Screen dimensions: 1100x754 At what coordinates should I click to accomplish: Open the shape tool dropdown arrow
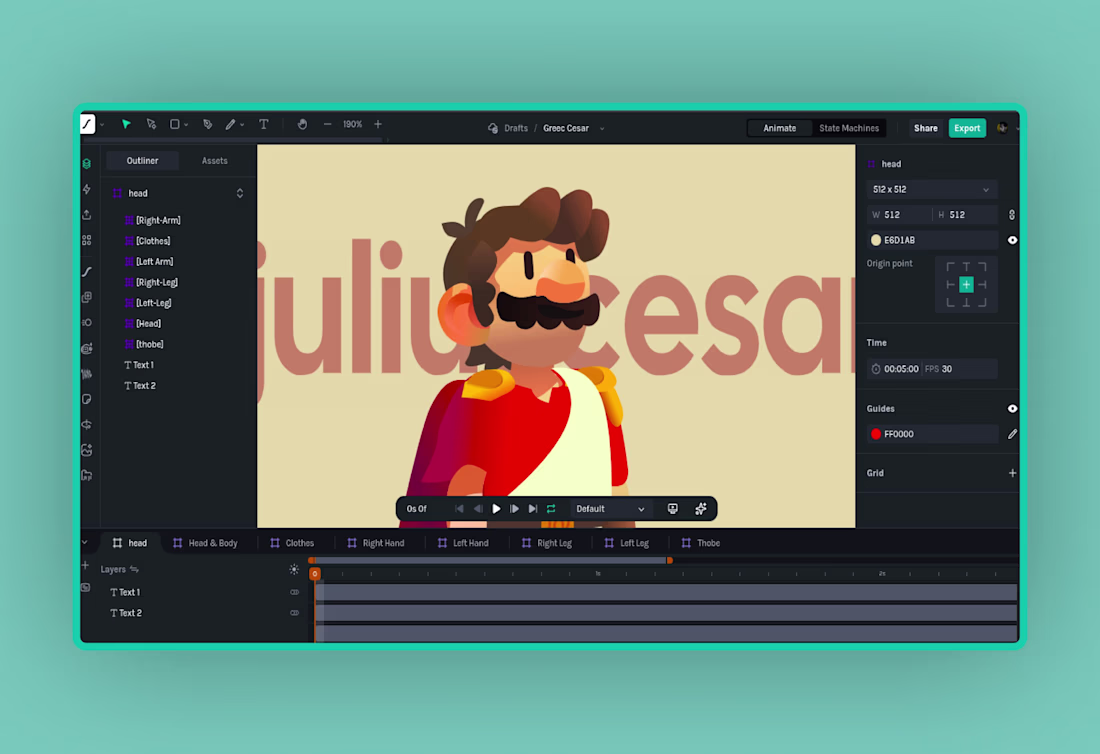(x=186, y=125)
